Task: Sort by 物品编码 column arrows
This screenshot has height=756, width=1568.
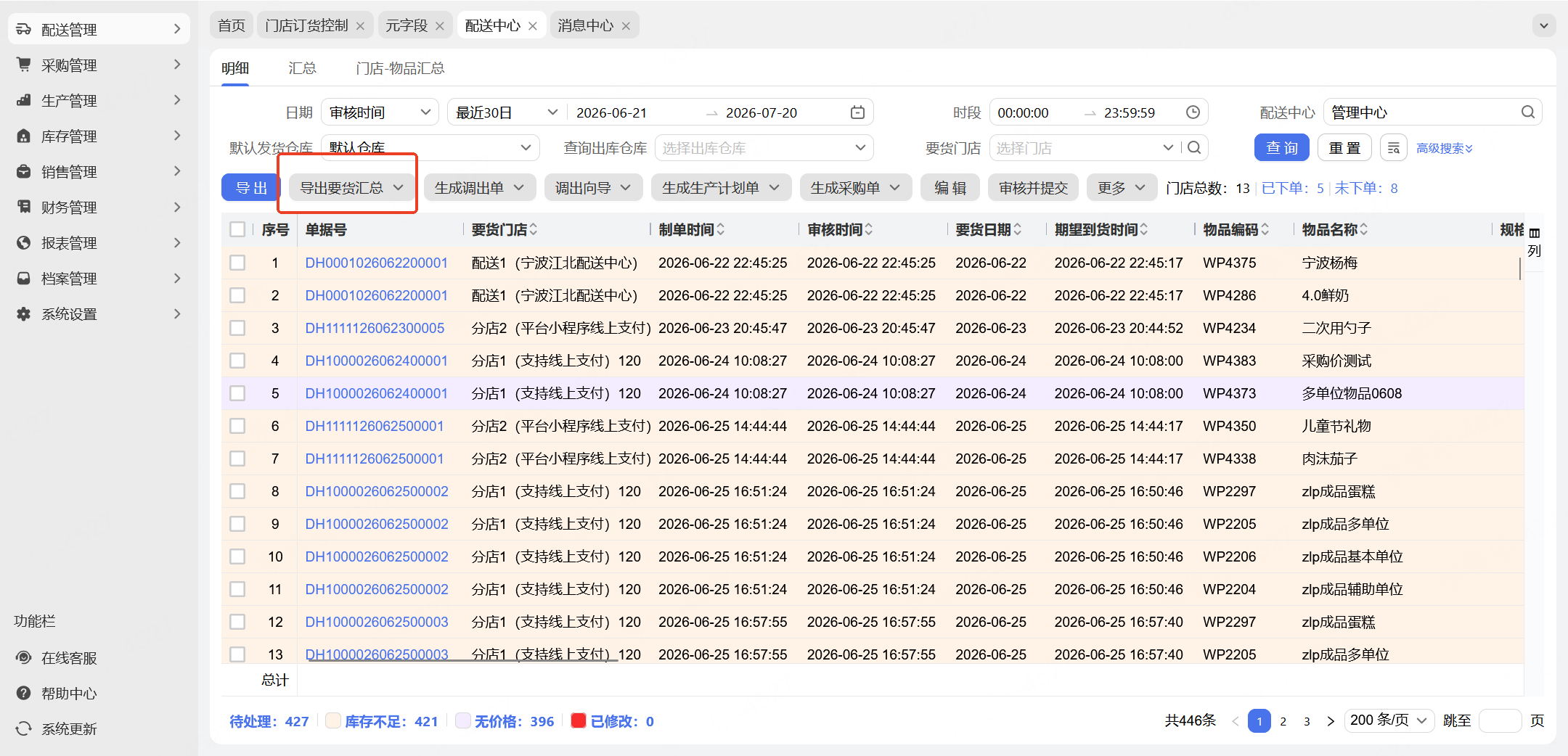Action: pos(1265,230)
